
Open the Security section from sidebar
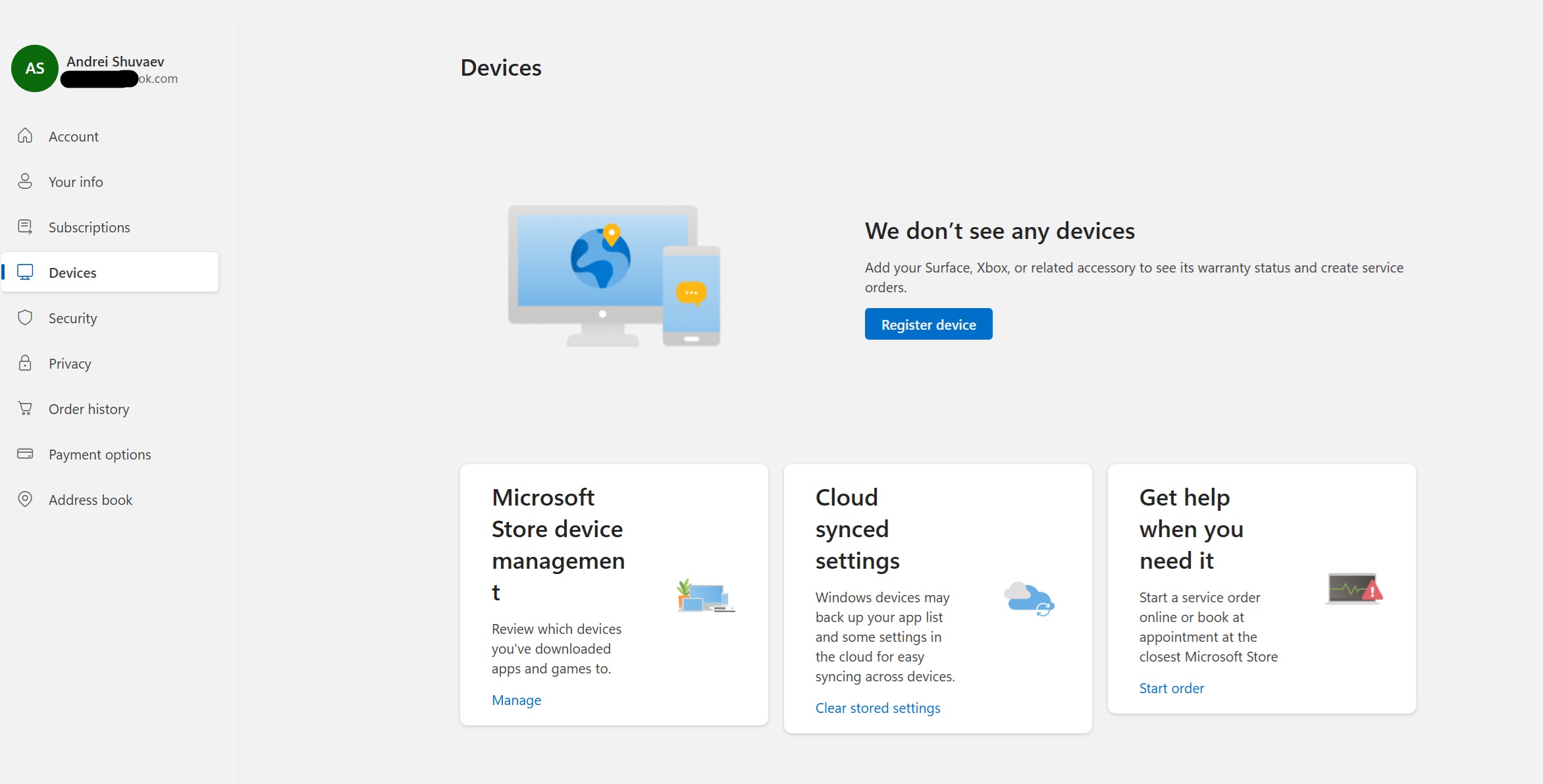click(73, 317)
